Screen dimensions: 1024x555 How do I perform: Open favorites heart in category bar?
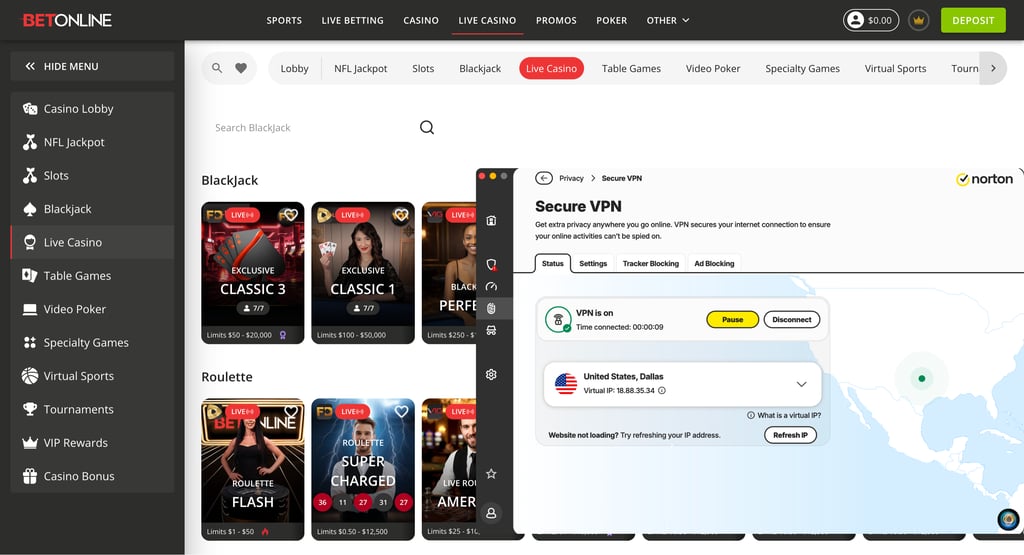tap(241, 68)
